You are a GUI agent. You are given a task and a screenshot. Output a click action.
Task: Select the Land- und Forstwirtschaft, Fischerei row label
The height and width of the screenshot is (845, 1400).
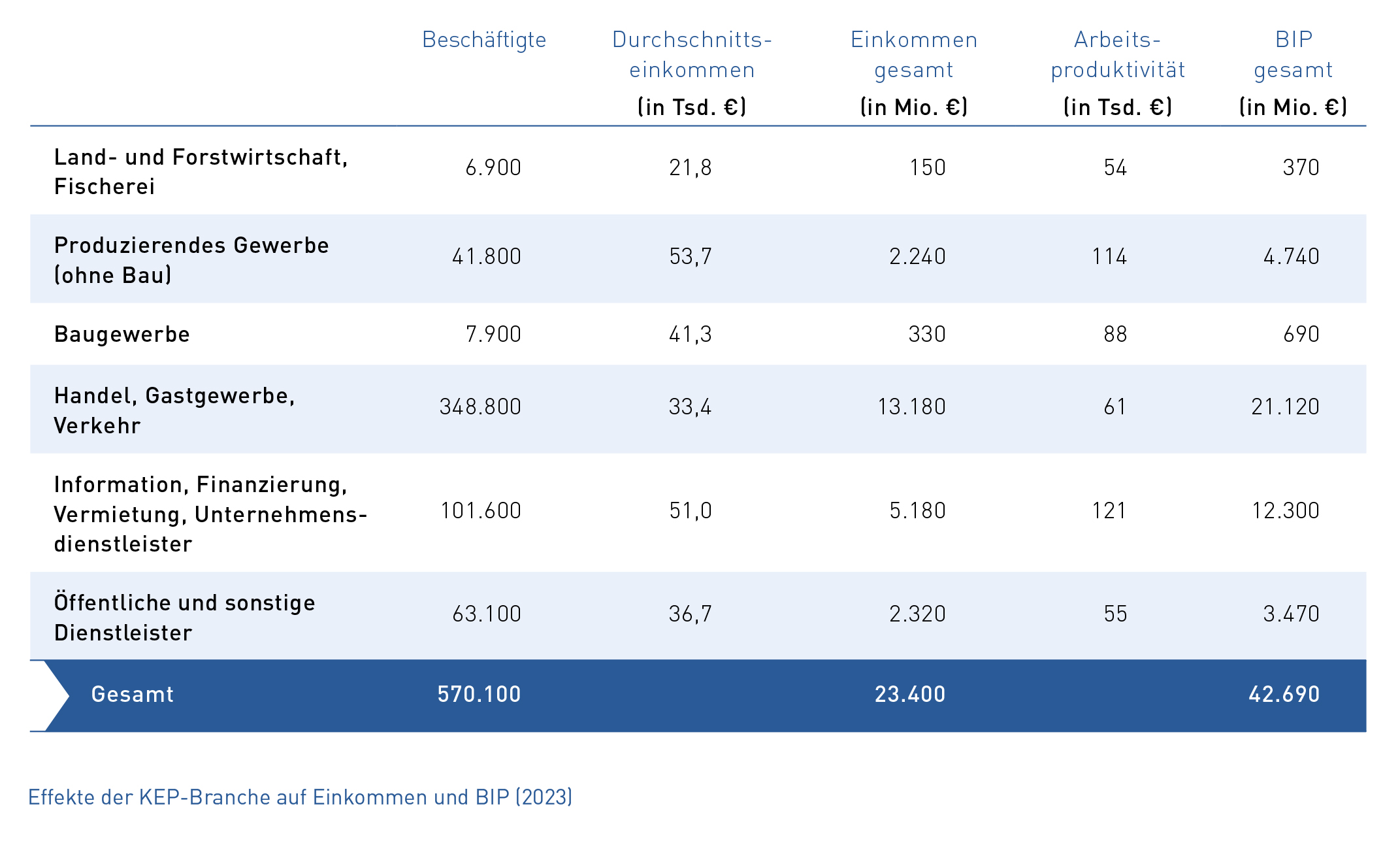[201, 172]
